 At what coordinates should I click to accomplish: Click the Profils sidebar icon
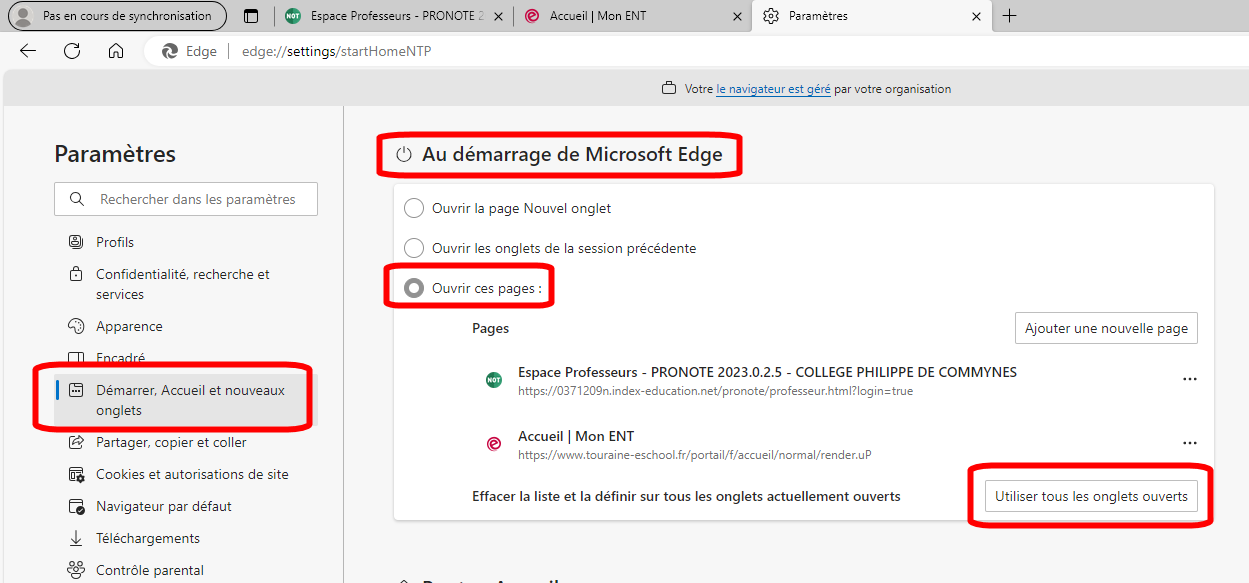tap(76, 242)
